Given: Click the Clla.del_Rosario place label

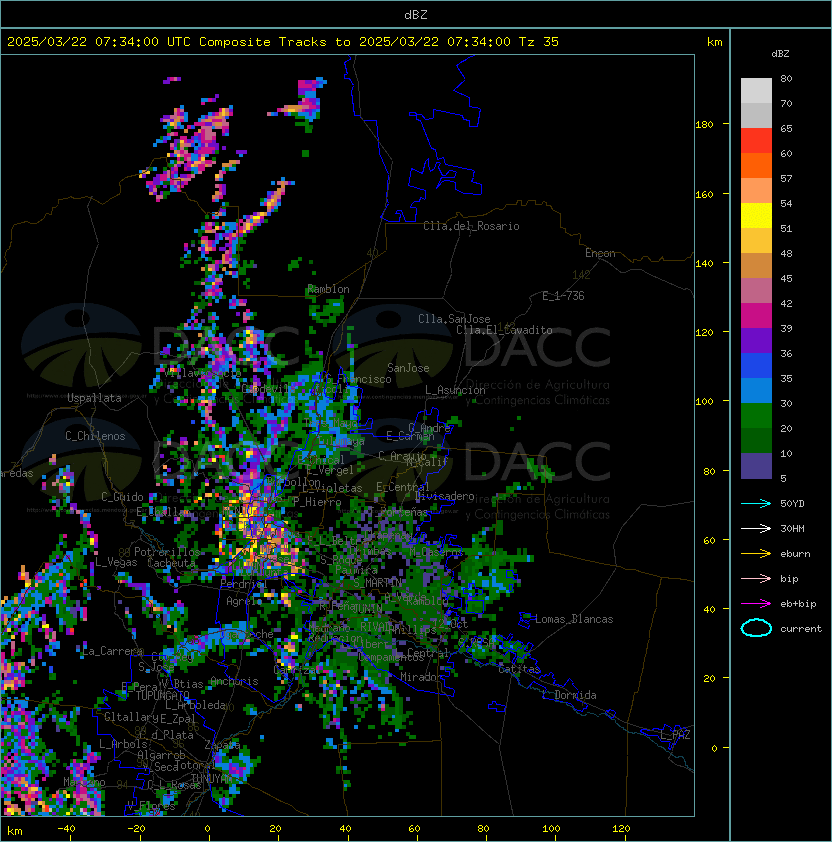Looking at the screenshot, I should pyautogui.click(x=471, y=226).
